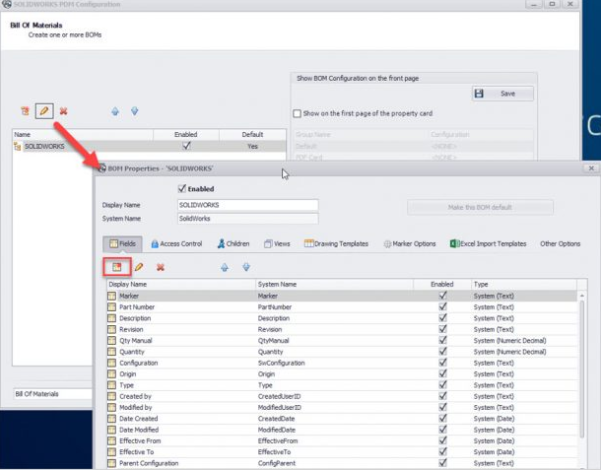The image size is (601, 470).
Task: Click the pencil edit icon in the Fields toolbar
Action: click(x=139, y=267)
